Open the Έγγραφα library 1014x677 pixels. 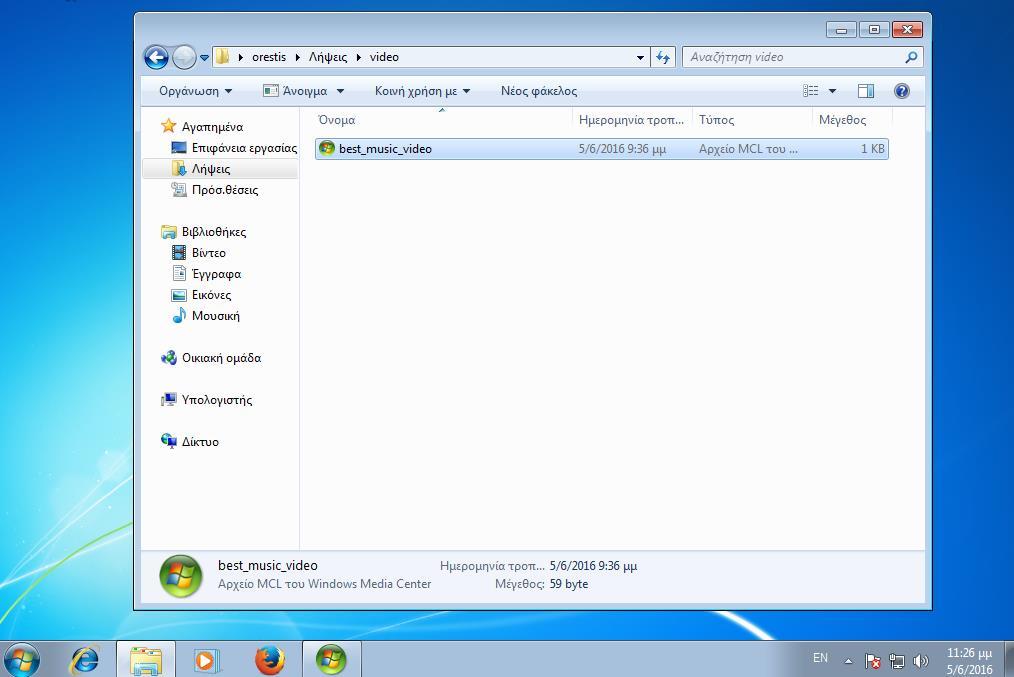[x=216, y=274]
